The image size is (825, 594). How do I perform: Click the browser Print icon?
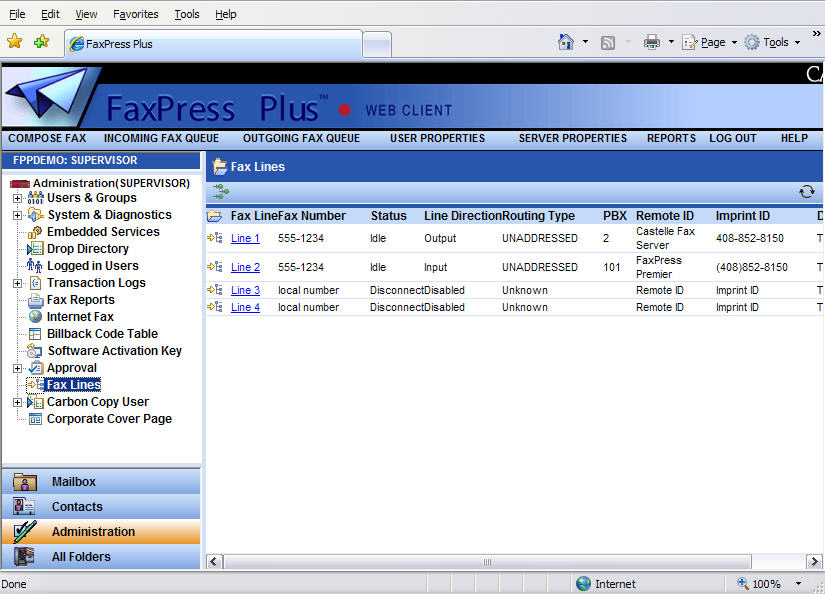tap(652, 42)
